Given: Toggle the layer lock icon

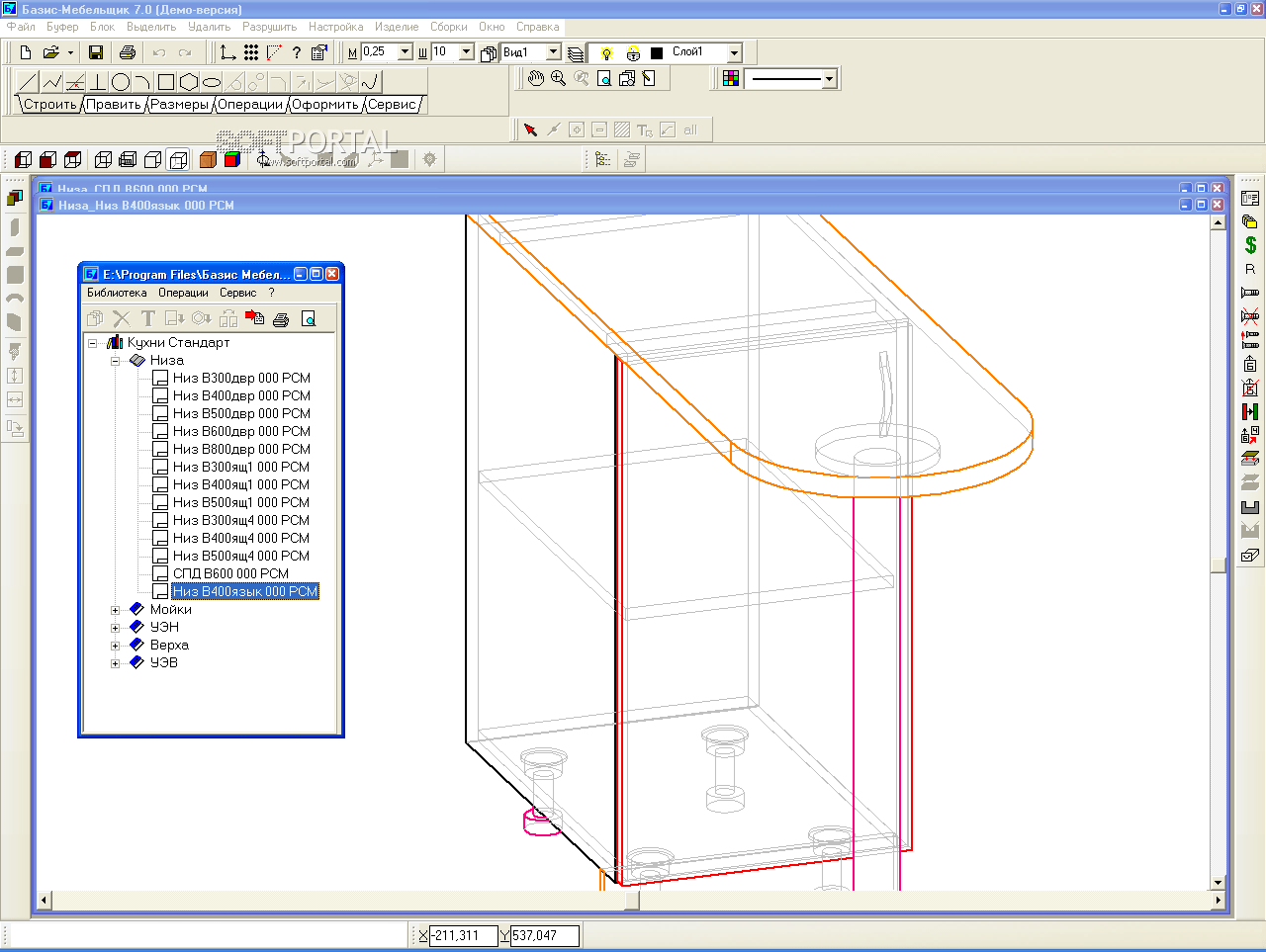Looking at the screenshot, I should tap(633, 52).
